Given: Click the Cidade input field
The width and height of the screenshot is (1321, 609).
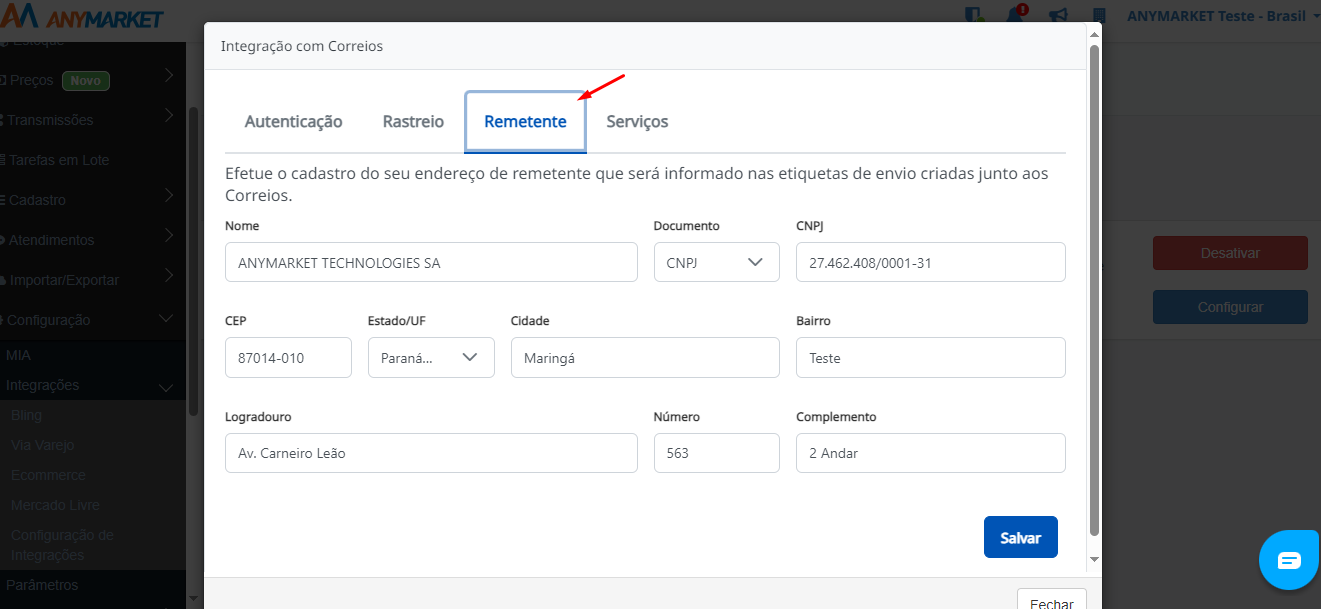Looking at the screenshot, I should 645,357.
